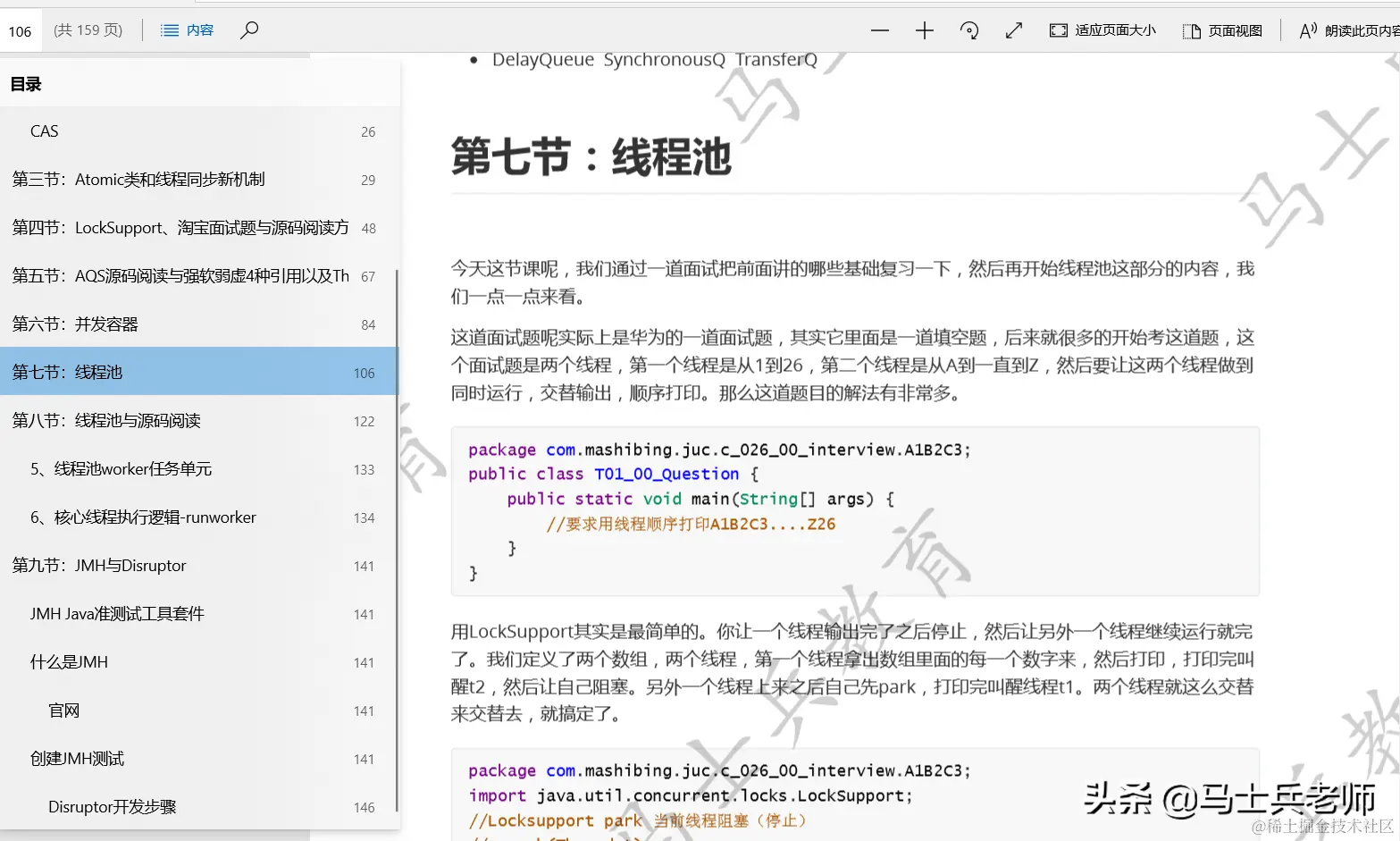This screenshot has width=1400, height=841.
Task: Click the contents panel vertical scrollbar
Action: point(397,541)
